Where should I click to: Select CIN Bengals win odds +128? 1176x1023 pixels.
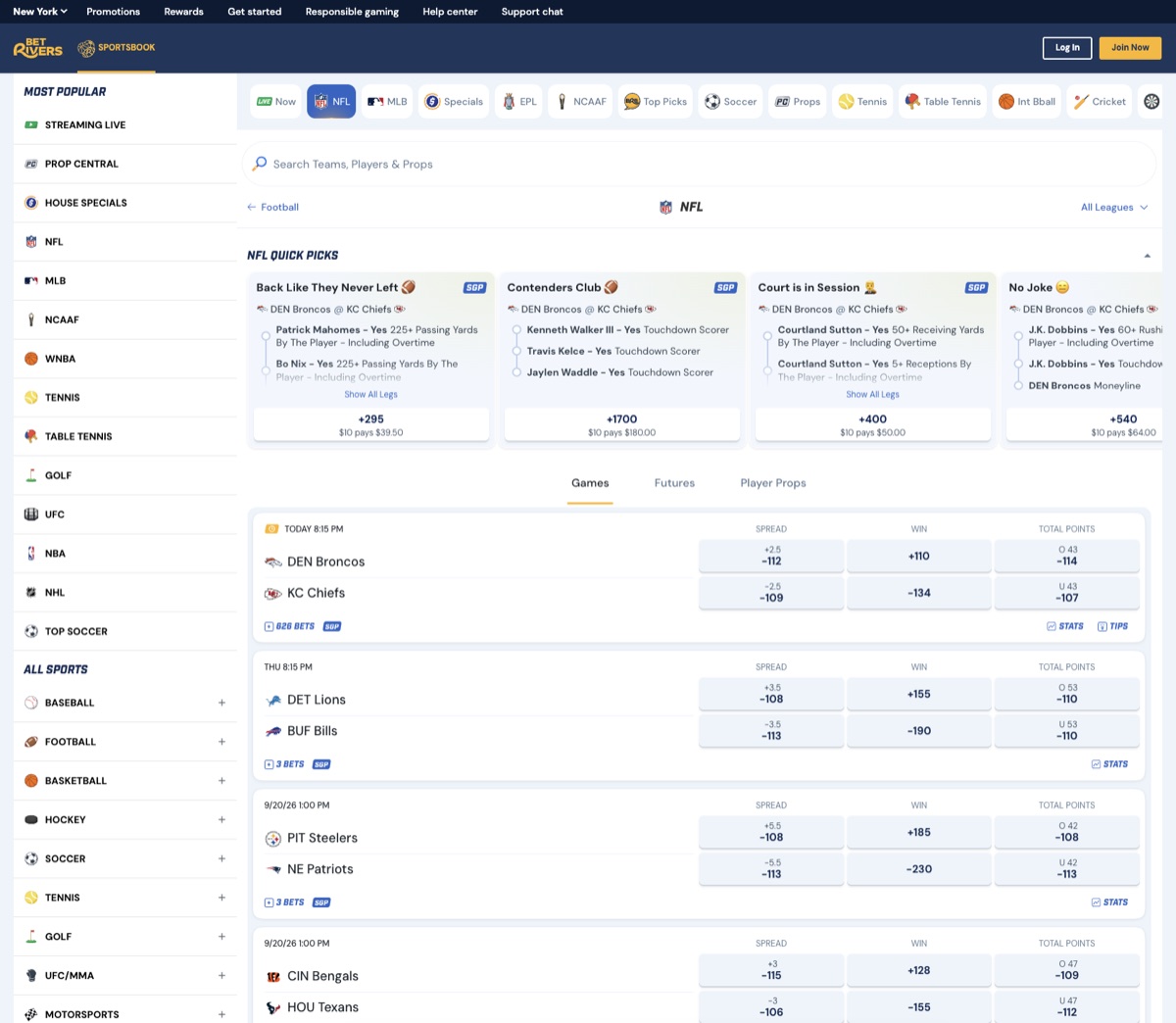click(x=918, y=970)
